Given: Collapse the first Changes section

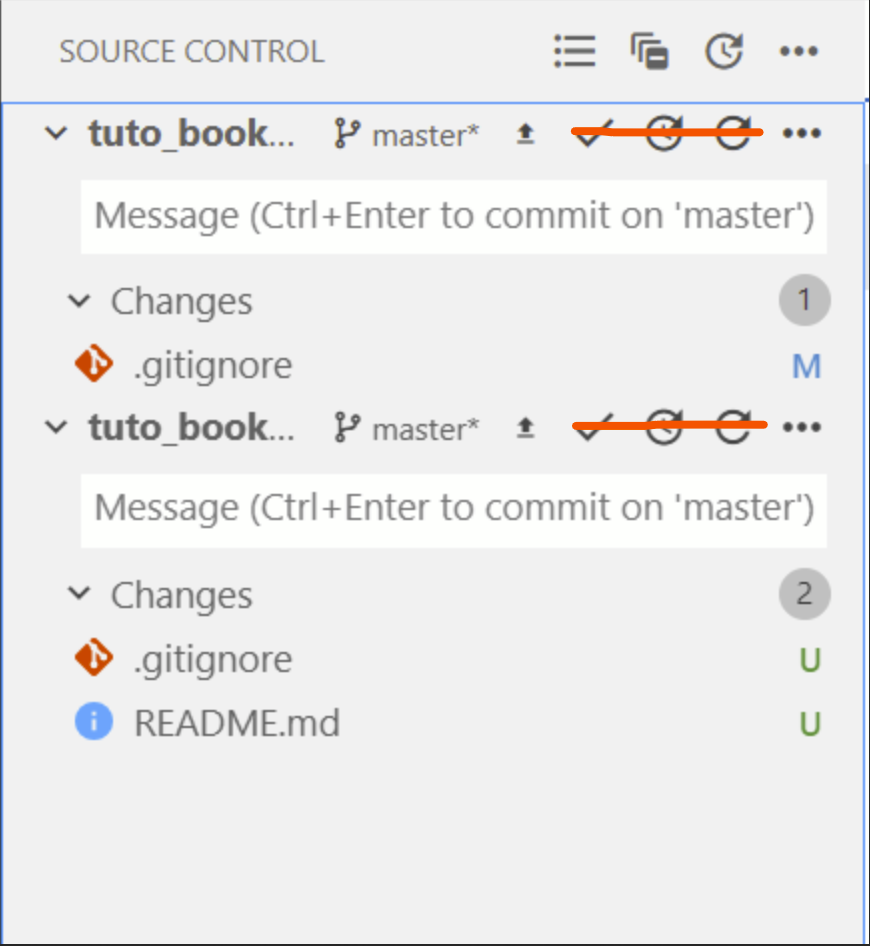Looking at the screenshot, I should (78, 300).
